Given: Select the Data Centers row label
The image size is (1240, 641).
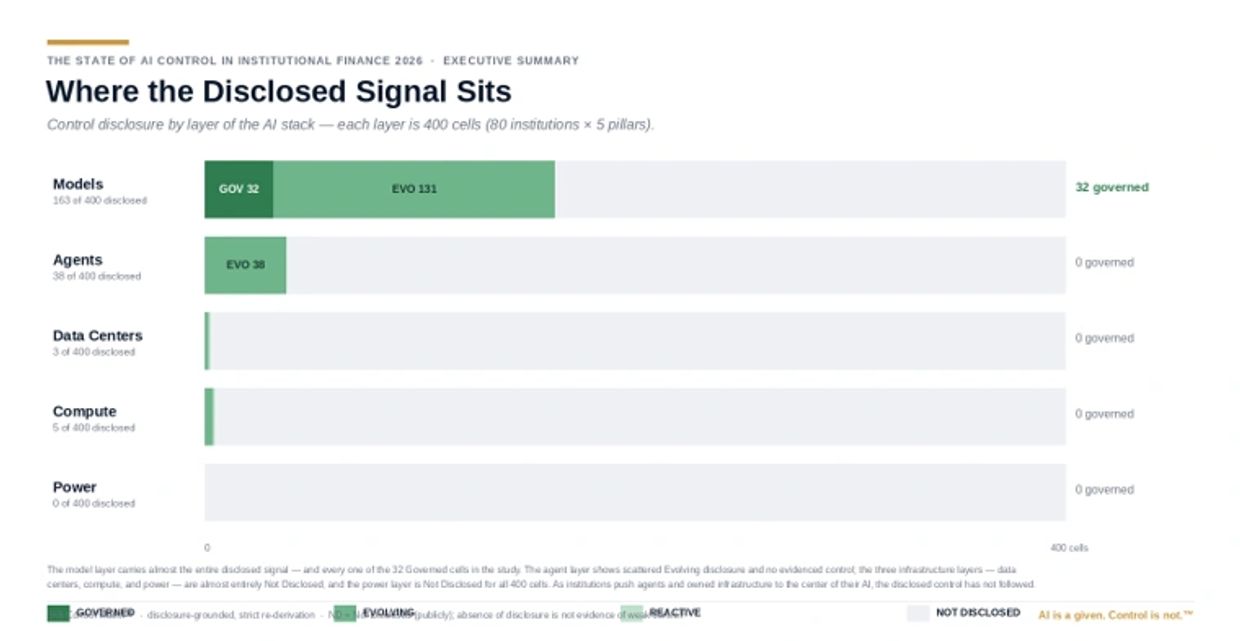Looking at the screenshot, I should [98, 336].
